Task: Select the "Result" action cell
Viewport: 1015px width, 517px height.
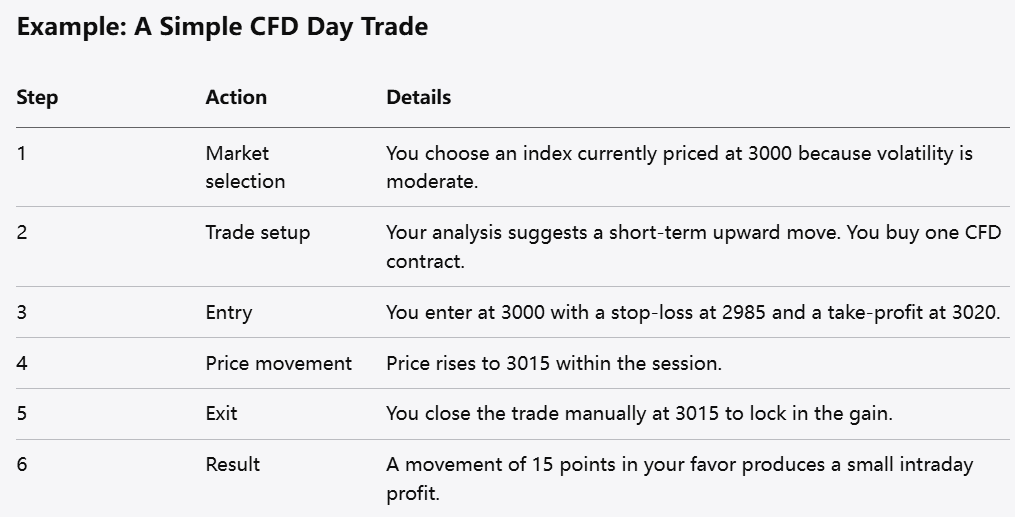Action: tap(232, 464)
